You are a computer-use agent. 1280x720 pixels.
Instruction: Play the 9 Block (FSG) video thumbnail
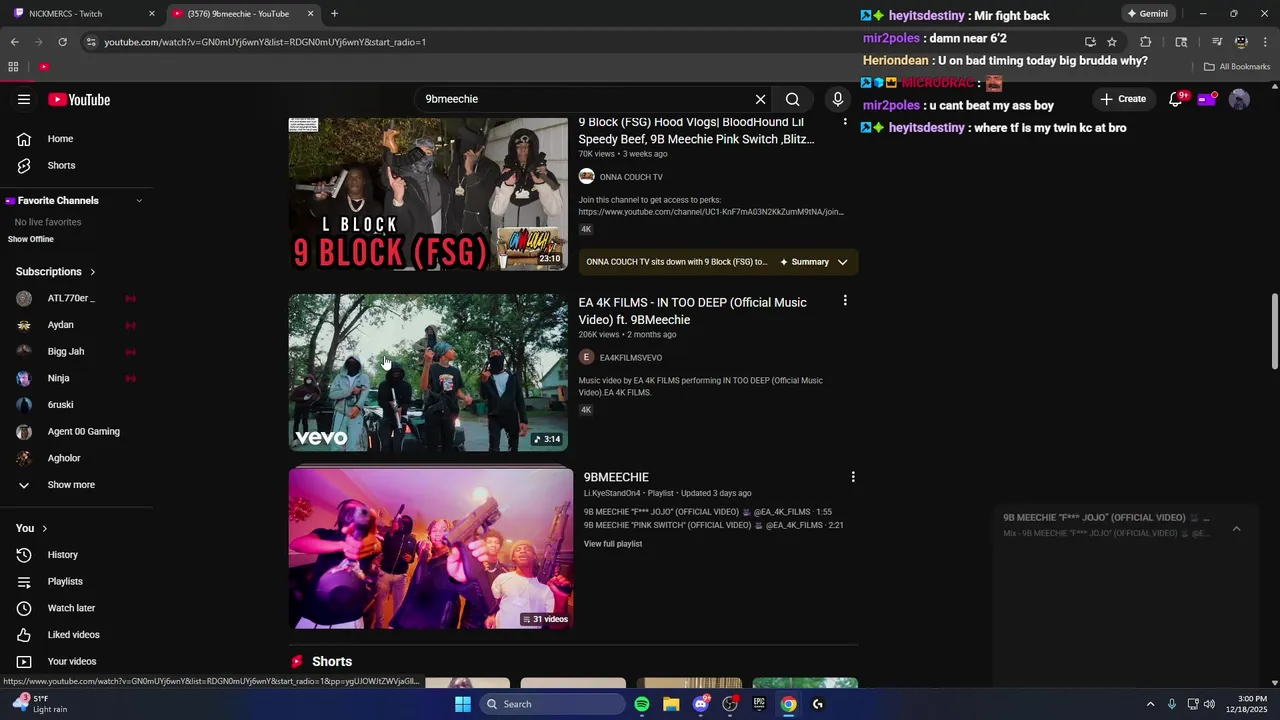(428, 194)
